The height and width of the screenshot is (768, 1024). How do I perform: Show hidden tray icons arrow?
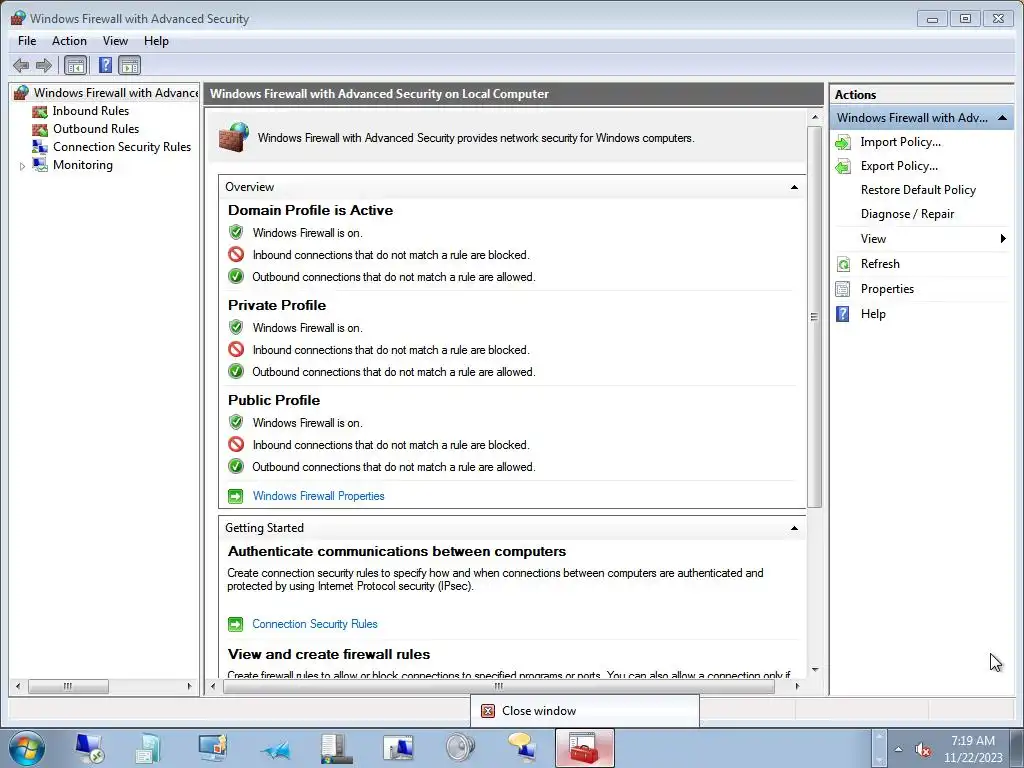click(898, 749)
